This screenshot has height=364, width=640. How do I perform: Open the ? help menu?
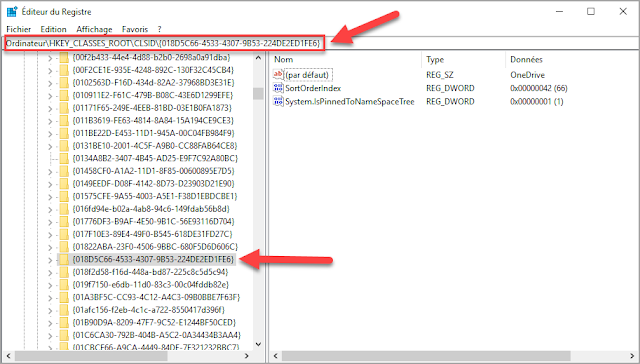[x=159, y=29]
